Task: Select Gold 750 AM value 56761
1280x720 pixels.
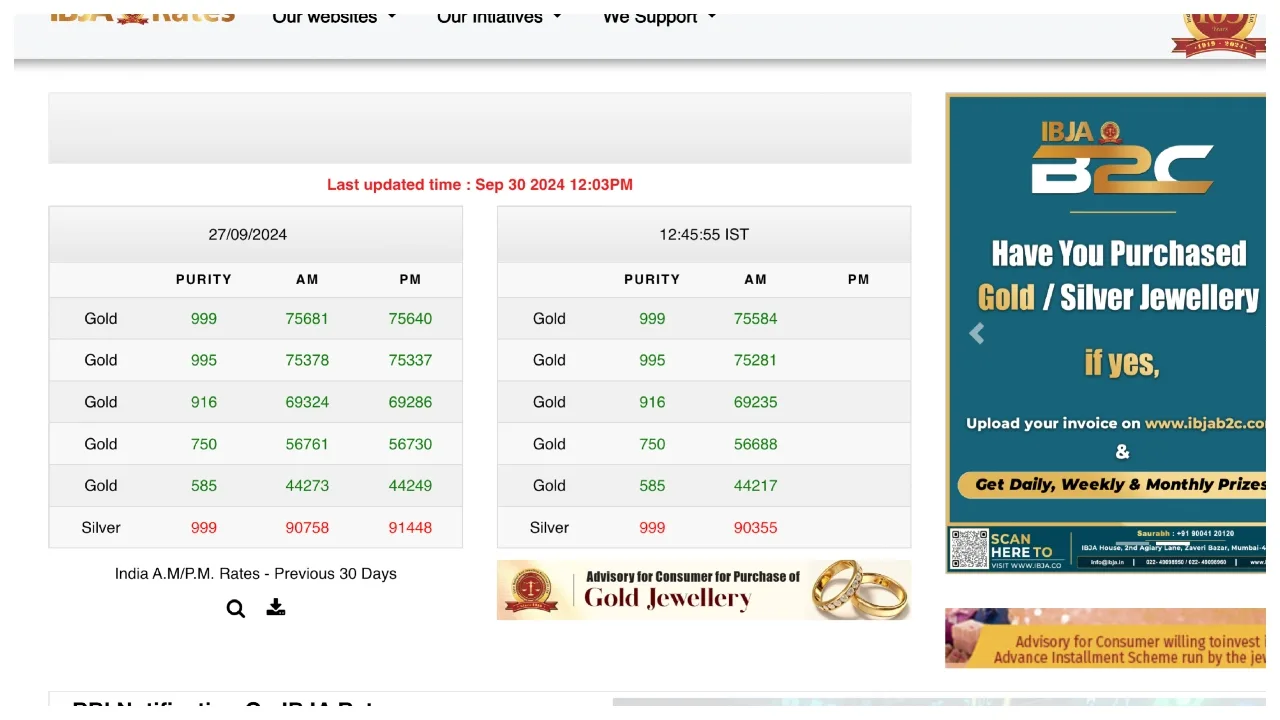Action: pos(307,444)
